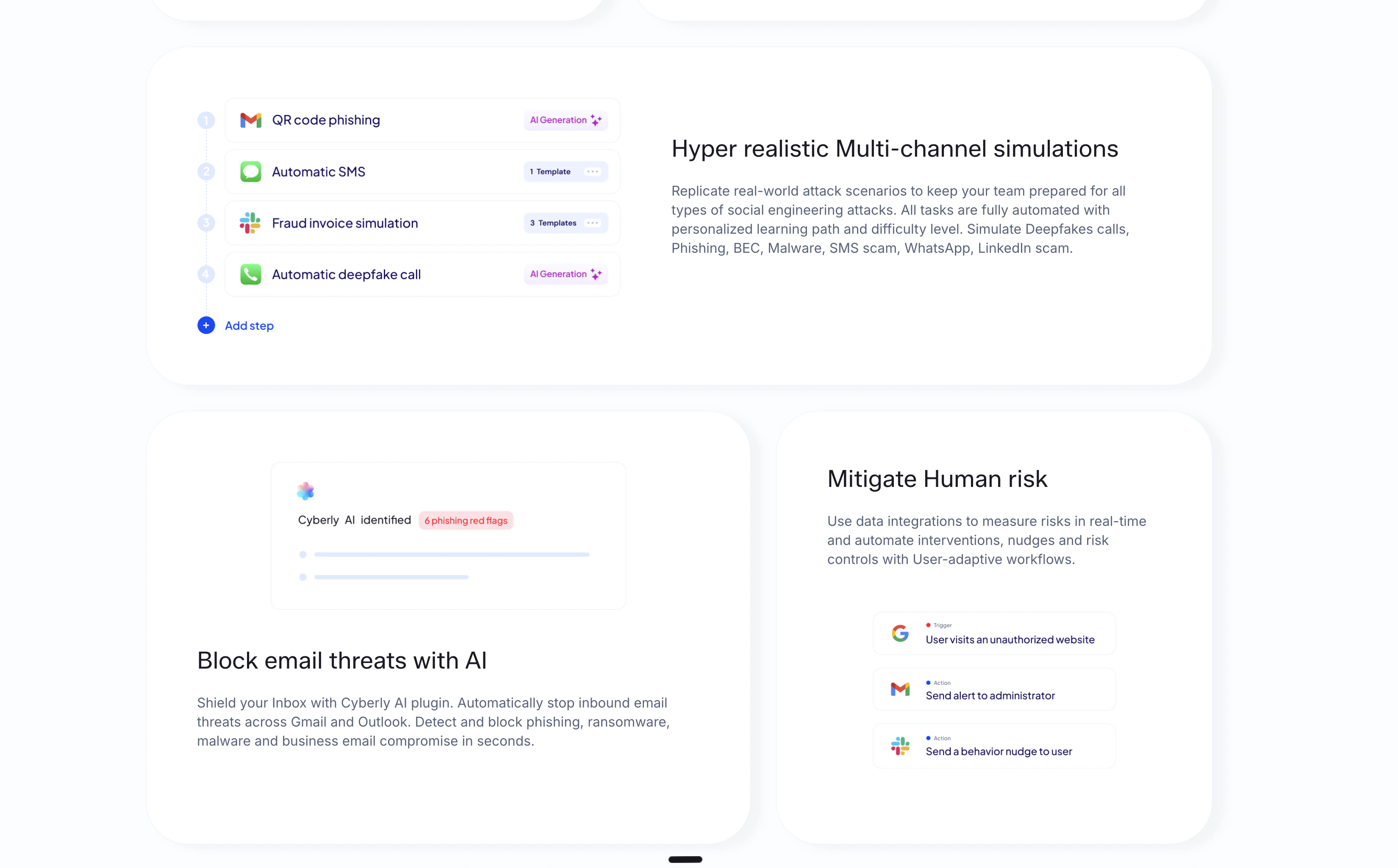This screenshot has width=1398, height=868.
Task: Toggle step 1 indicator on the workflow timeline
Action: pyautogui.click(x=206, y=120)
